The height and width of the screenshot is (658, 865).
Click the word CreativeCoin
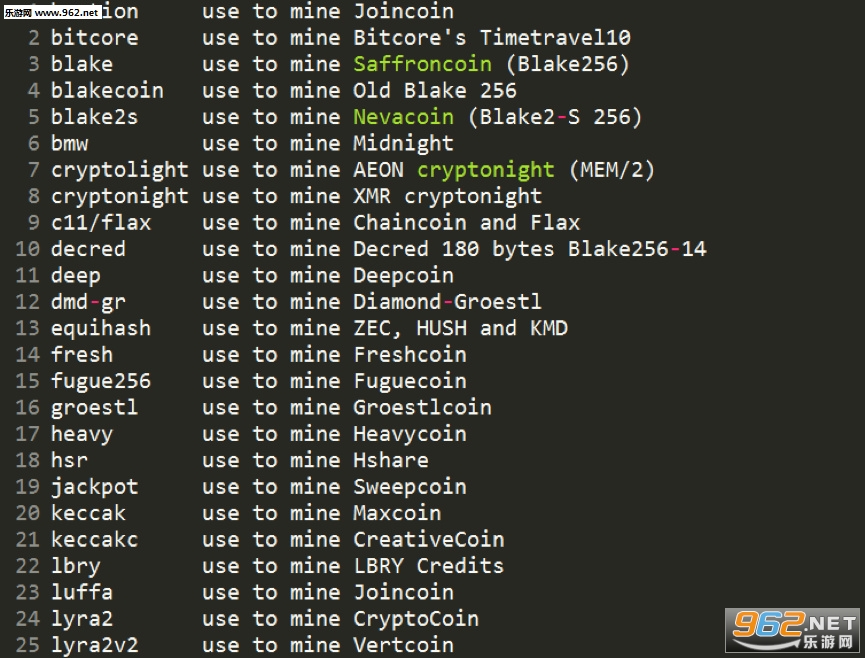pos(429,539)
